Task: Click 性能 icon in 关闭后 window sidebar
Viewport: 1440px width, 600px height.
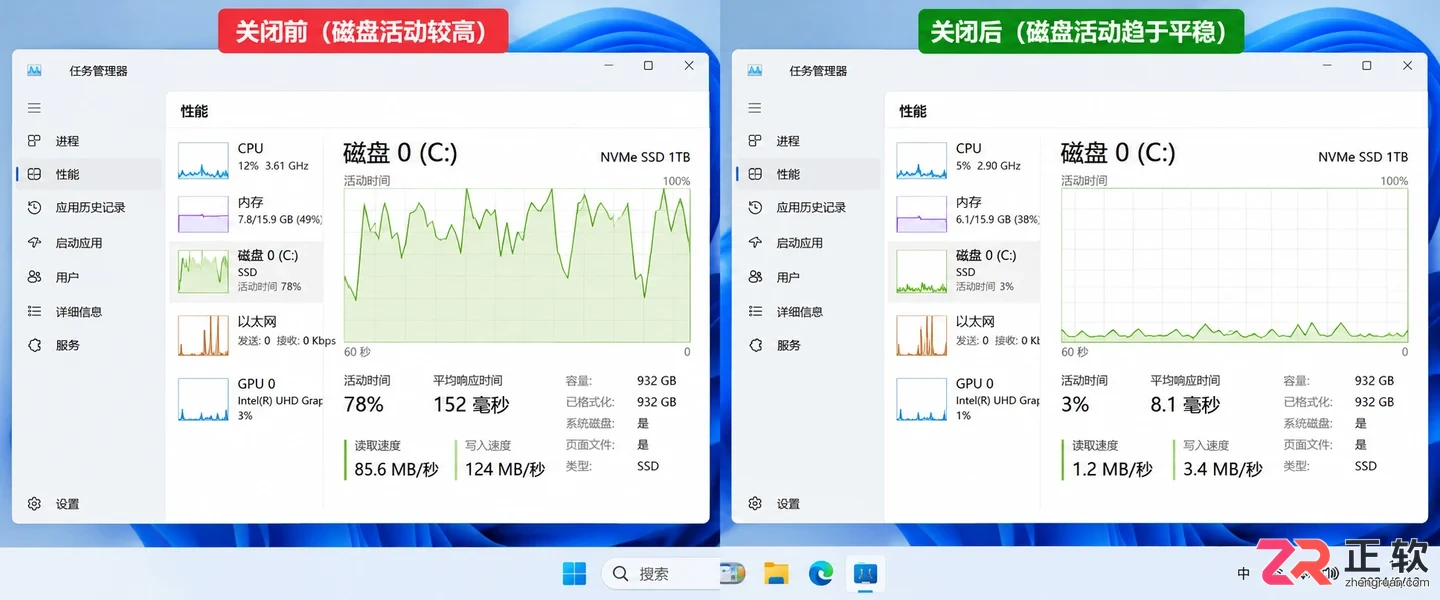Action: point(755,174)
